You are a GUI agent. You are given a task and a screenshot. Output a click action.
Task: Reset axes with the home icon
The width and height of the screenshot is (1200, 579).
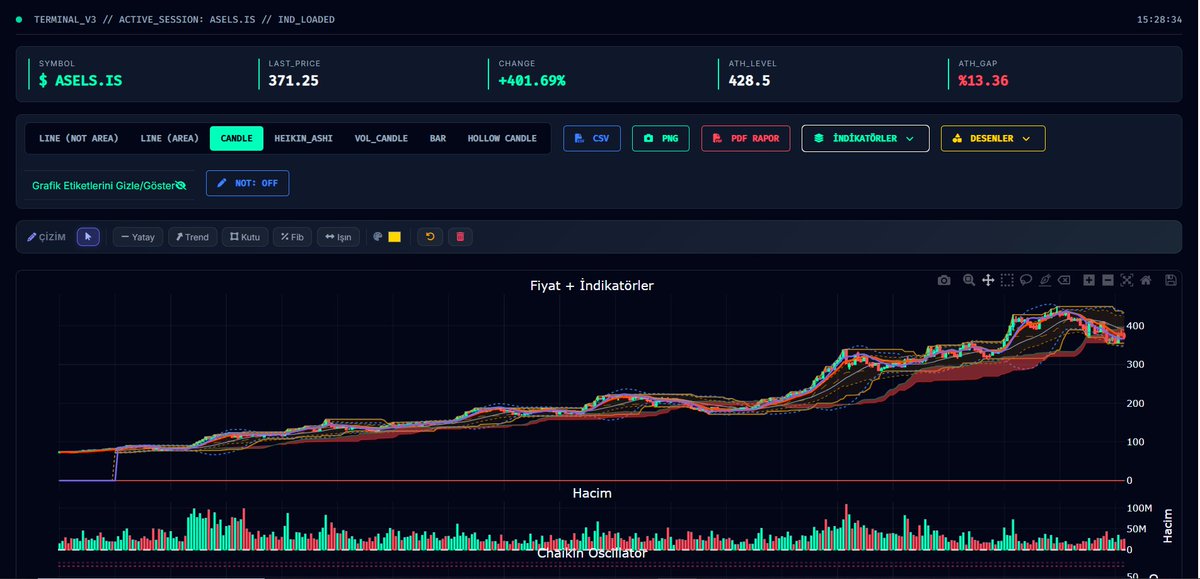pos(1146,281)
